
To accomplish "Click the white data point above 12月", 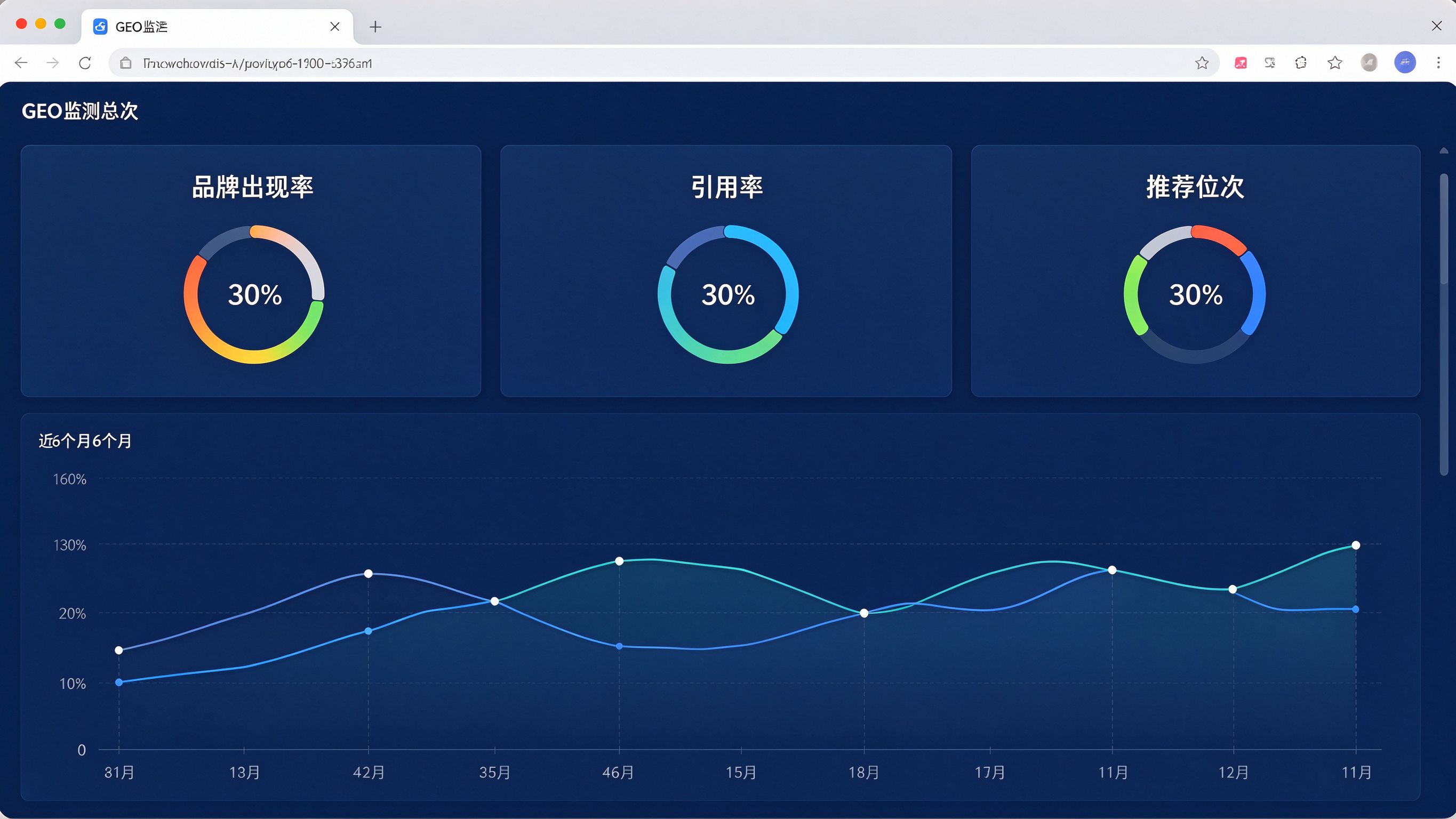I will [1233, 590].
